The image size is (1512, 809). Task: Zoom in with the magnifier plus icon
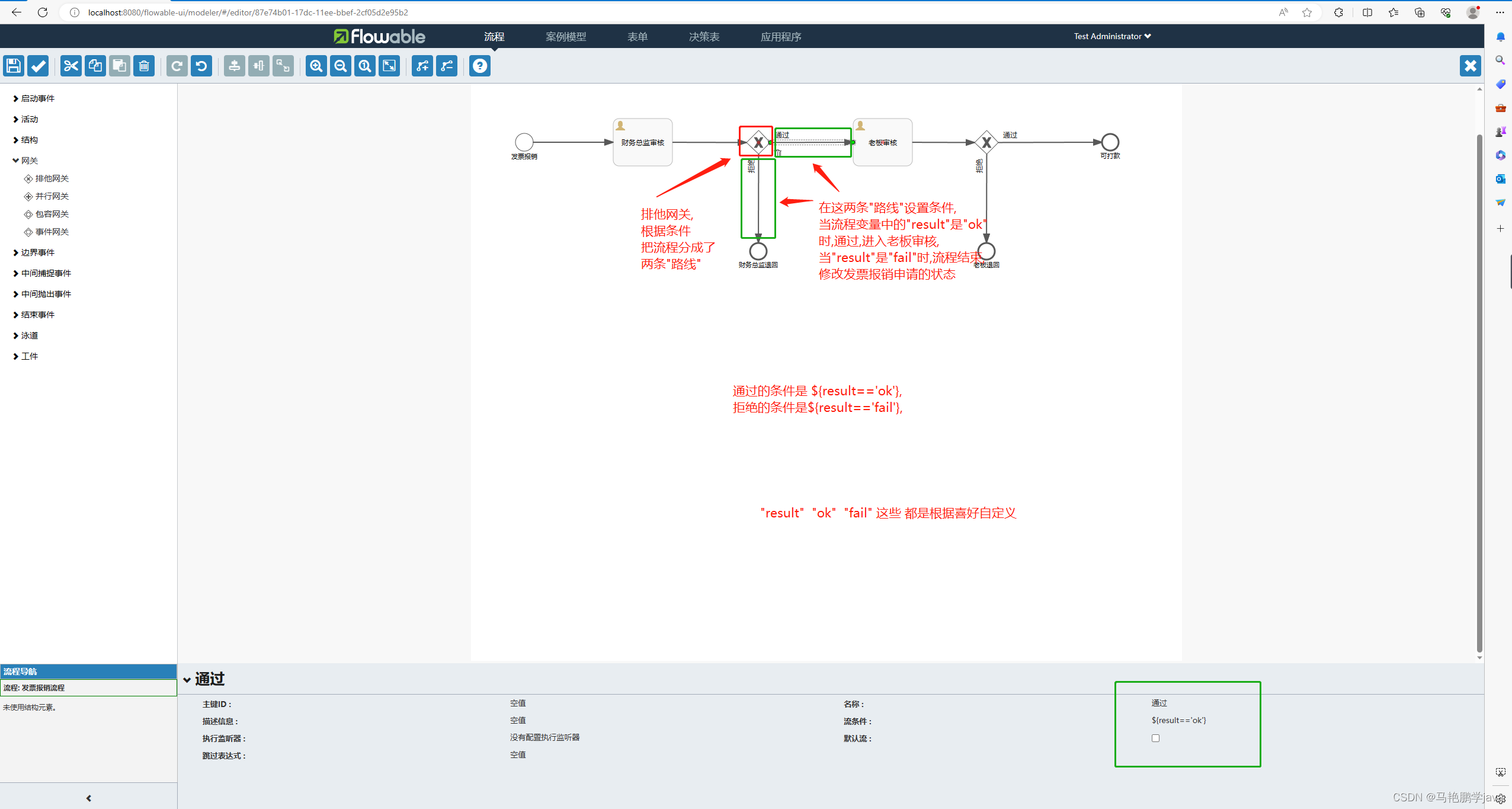(x=316, y=66)
